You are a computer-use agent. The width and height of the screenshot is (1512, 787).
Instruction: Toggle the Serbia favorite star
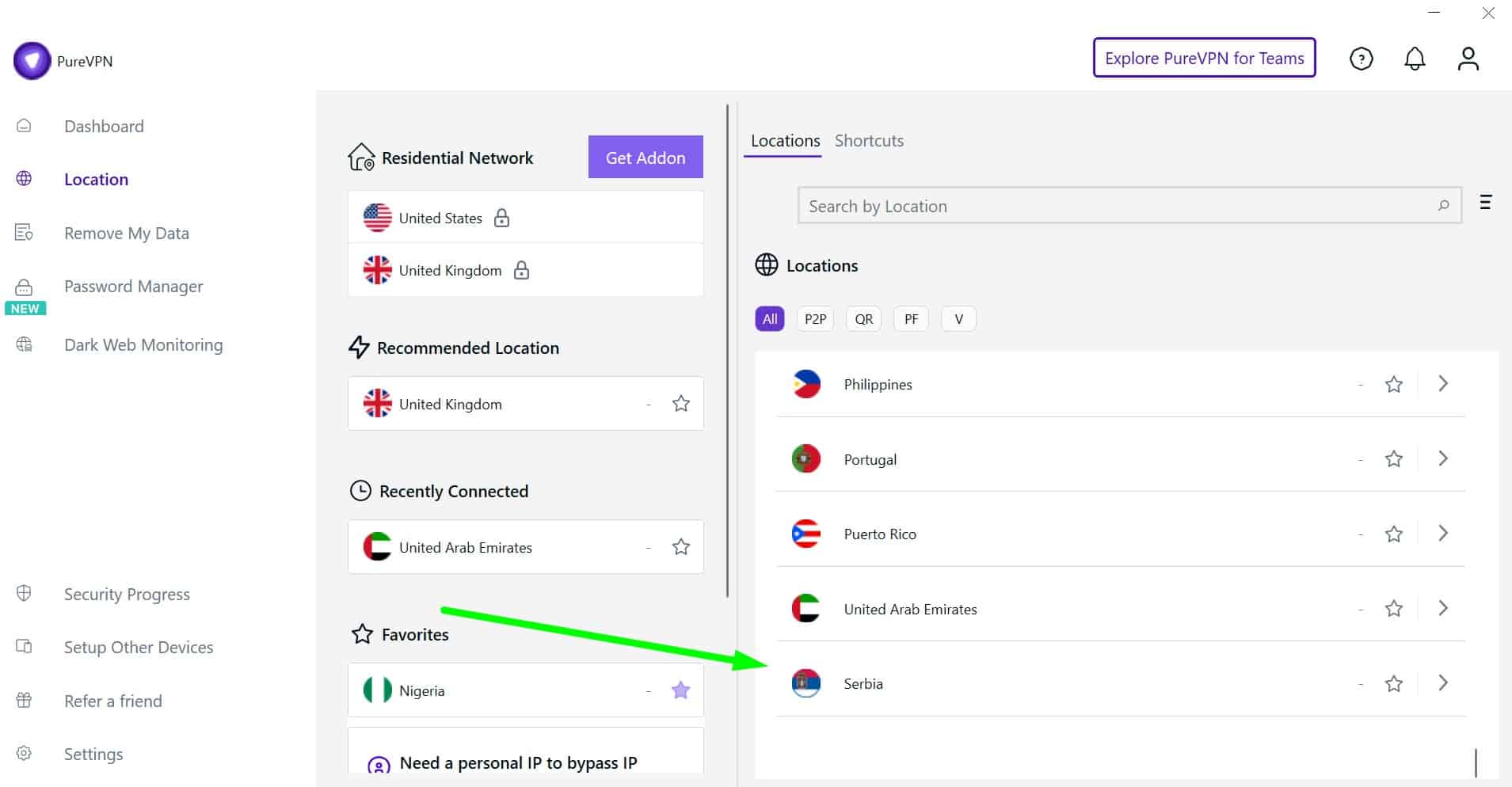[x=1394, y=683]
